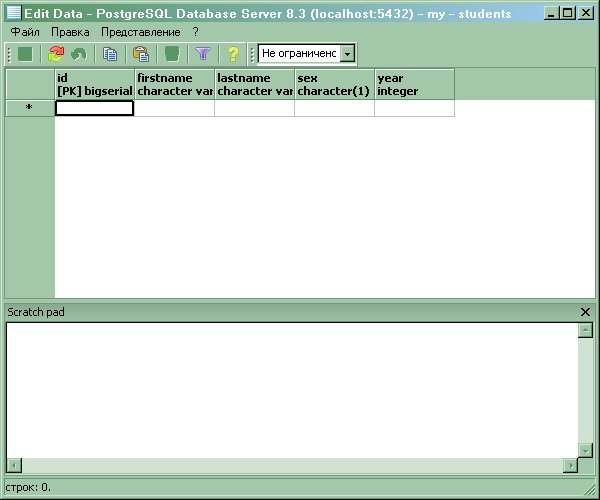This screenshot has width=600, height=500.
Task: Click the Refresh data icon
Action: tap(56, 54)
